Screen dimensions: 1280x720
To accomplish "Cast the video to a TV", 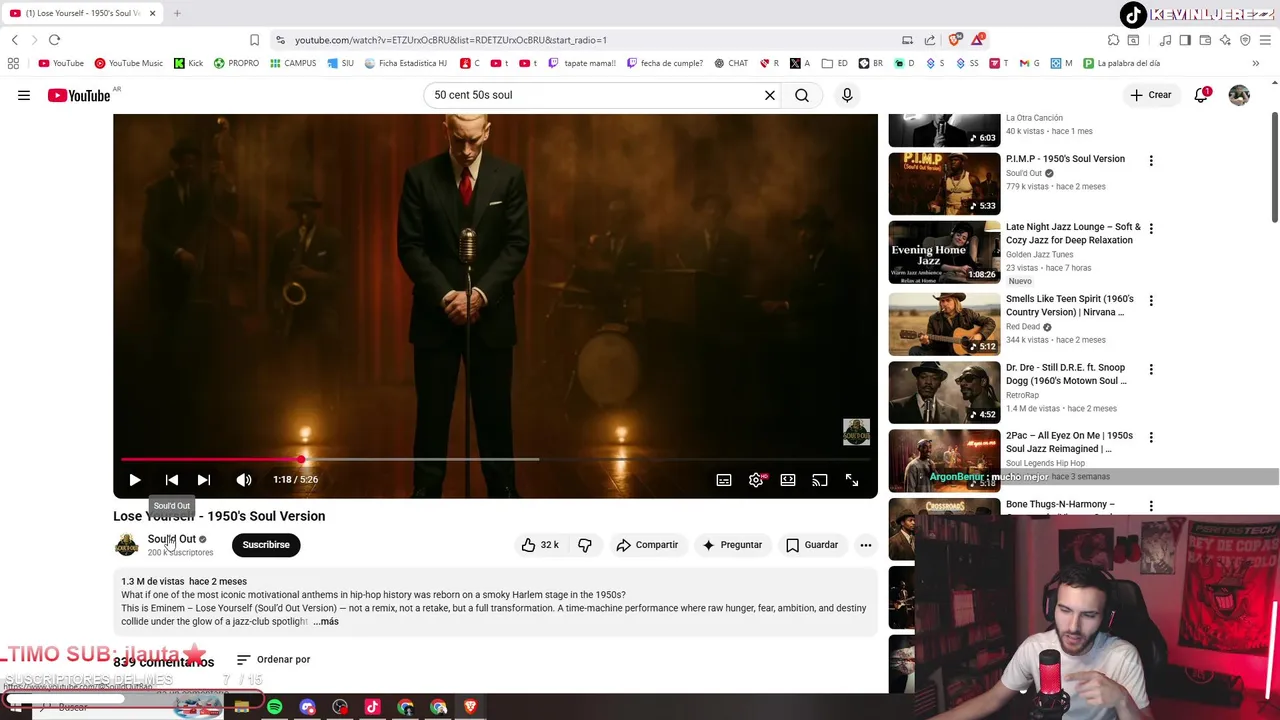I will tap(820, 480).
